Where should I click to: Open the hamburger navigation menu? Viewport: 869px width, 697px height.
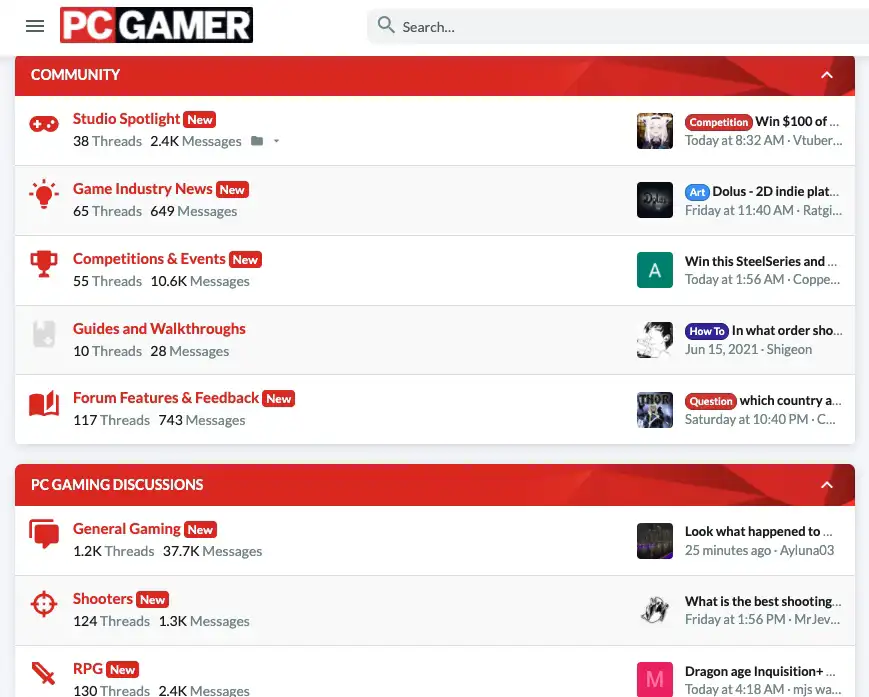pos(35,26)
